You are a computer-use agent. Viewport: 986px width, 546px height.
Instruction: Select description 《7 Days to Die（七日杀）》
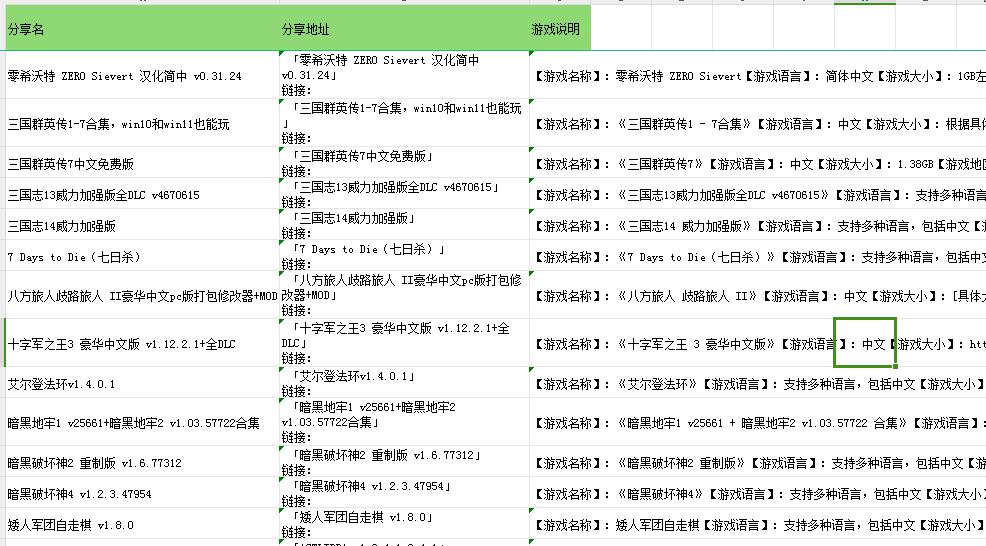pyautogui.click(x=758, y=255)
